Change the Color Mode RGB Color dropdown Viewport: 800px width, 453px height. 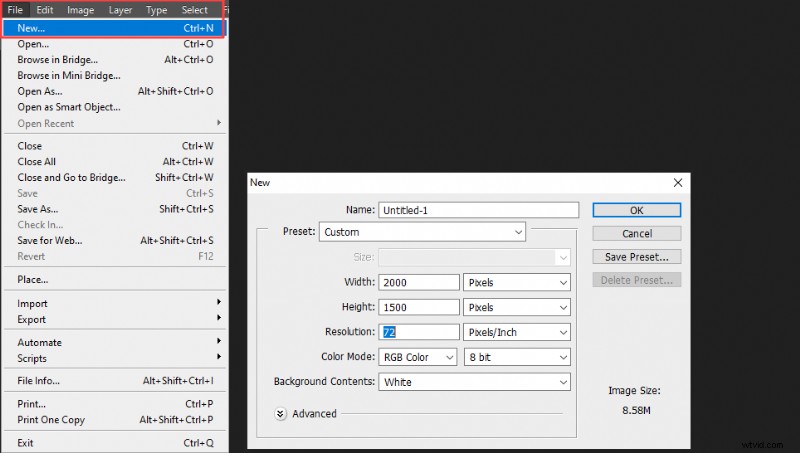coord(417,357)
